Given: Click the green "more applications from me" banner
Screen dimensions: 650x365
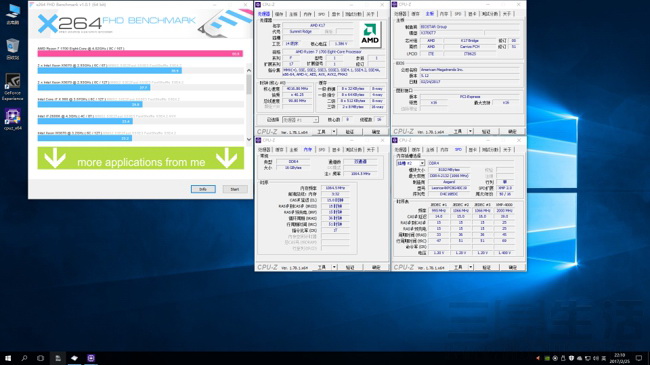Looking at the screenshot, I should pyautogui.click(x=141, y=158).
